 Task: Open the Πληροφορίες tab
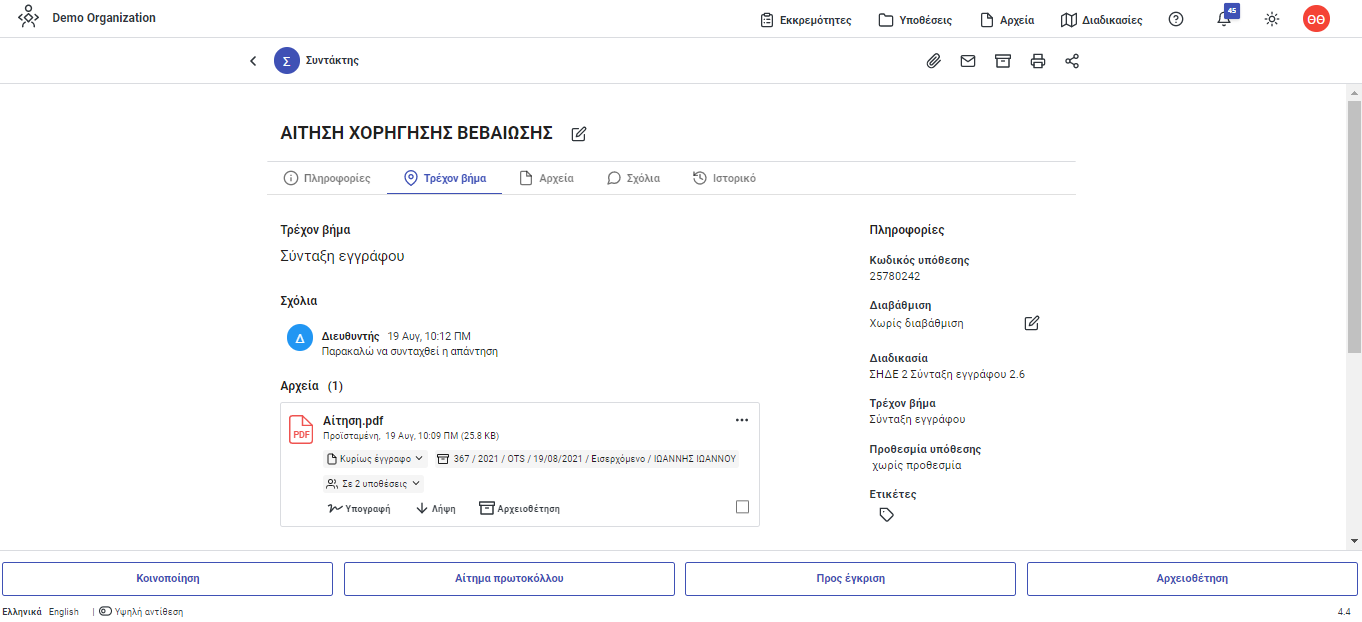(x=327, y=178)
